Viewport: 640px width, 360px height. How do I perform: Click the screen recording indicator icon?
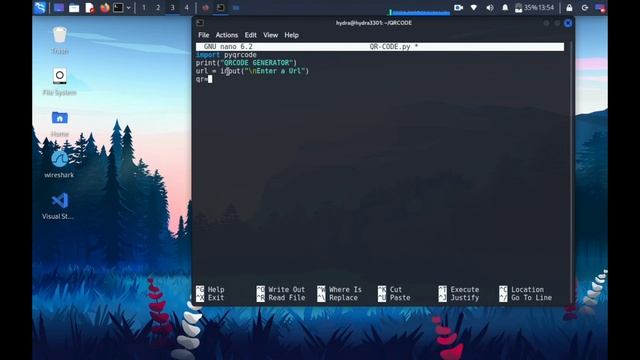click(x=458, y=7)
